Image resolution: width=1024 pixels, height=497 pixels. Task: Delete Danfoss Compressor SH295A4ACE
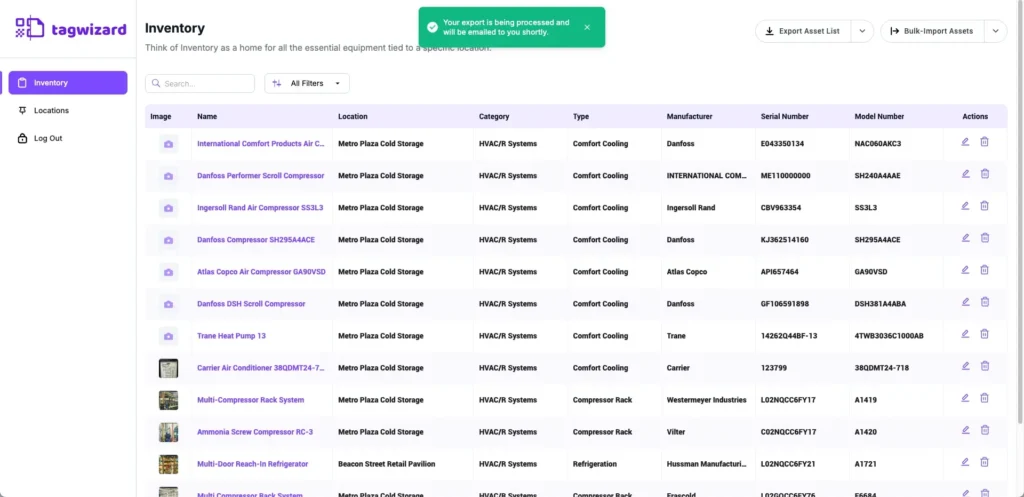pos(985,238)
